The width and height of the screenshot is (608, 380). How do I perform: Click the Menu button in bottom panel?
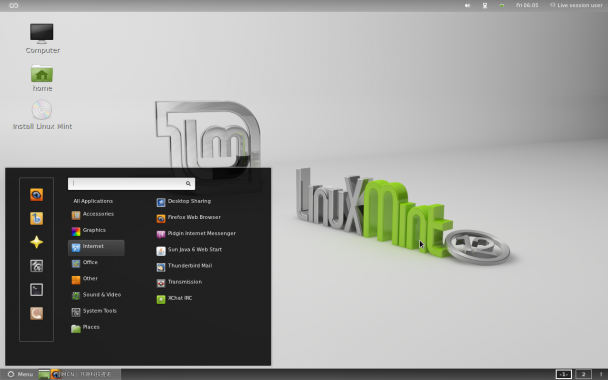click(21, 374)
